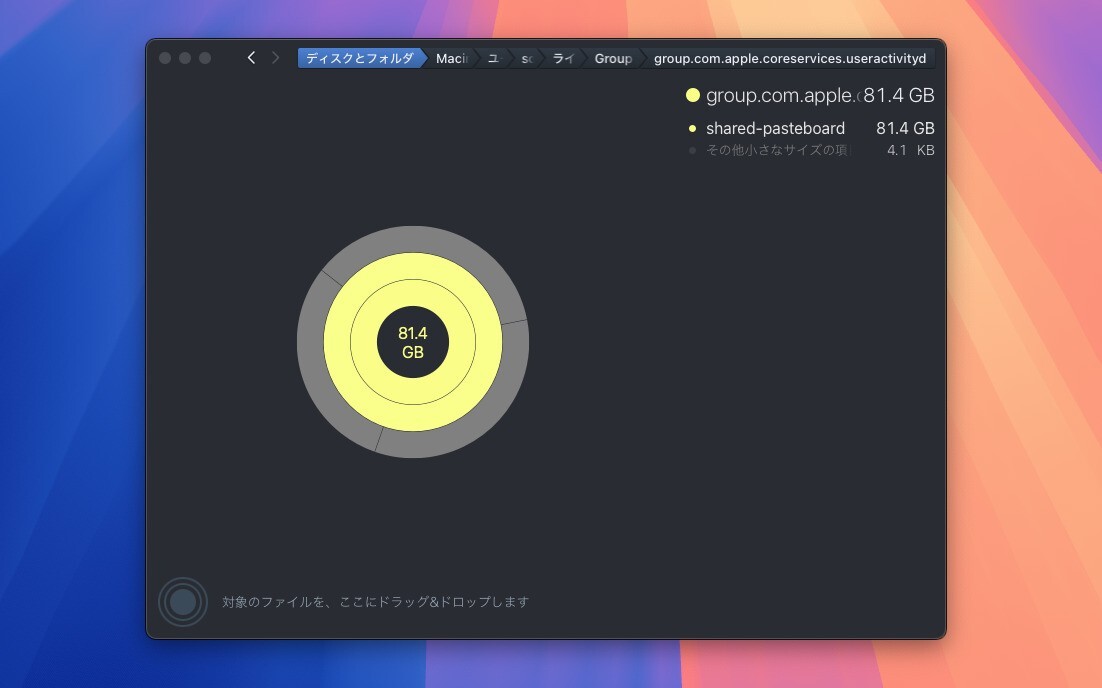Image resolution: width=1102 pixels, height=688 pixels.
Task: Click the group.com.apple.coreservices.useractivityd breadcrumb
Action: click(x=789, y=58)
